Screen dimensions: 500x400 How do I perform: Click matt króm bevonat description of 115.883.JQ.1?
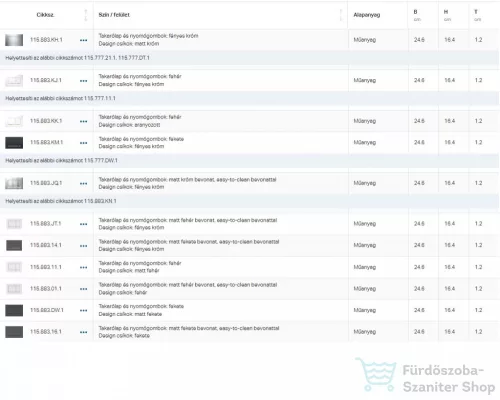pos(187,180)
